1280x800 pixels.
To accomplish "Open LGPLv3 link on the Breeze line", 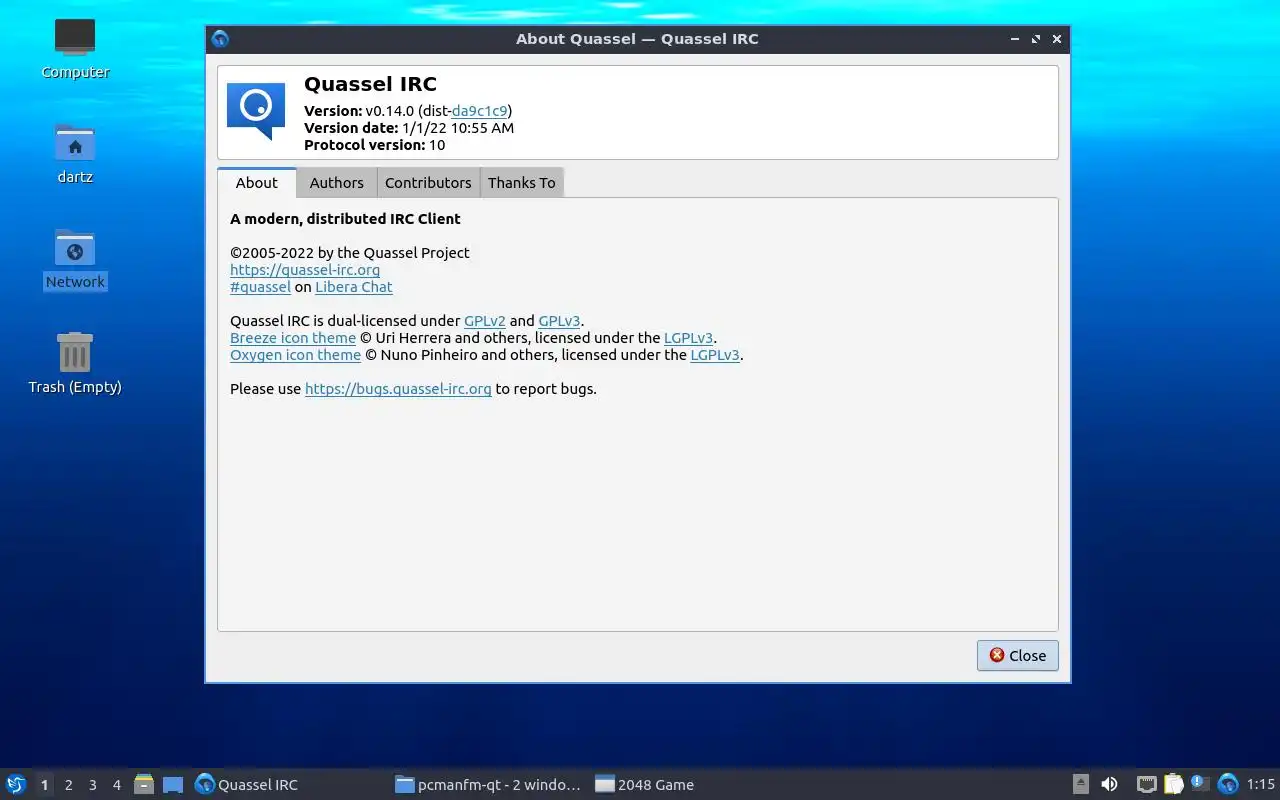I will tap(689, 338).
